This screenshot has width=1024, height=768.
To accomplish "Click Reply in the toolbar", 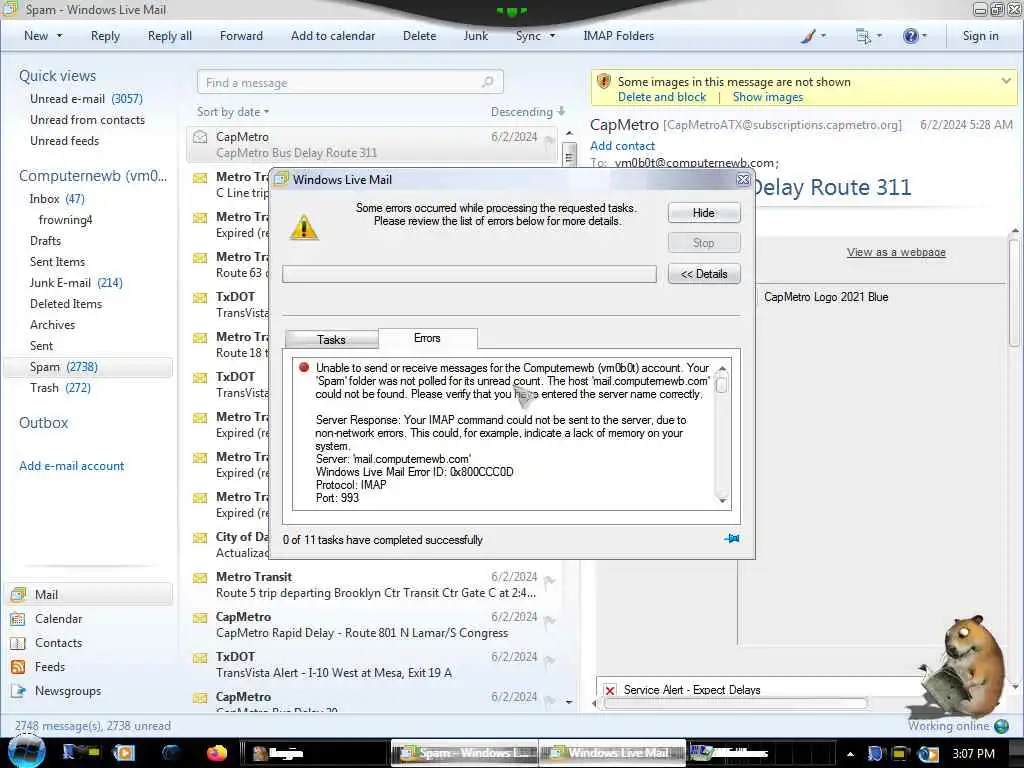I will point(105,36).
